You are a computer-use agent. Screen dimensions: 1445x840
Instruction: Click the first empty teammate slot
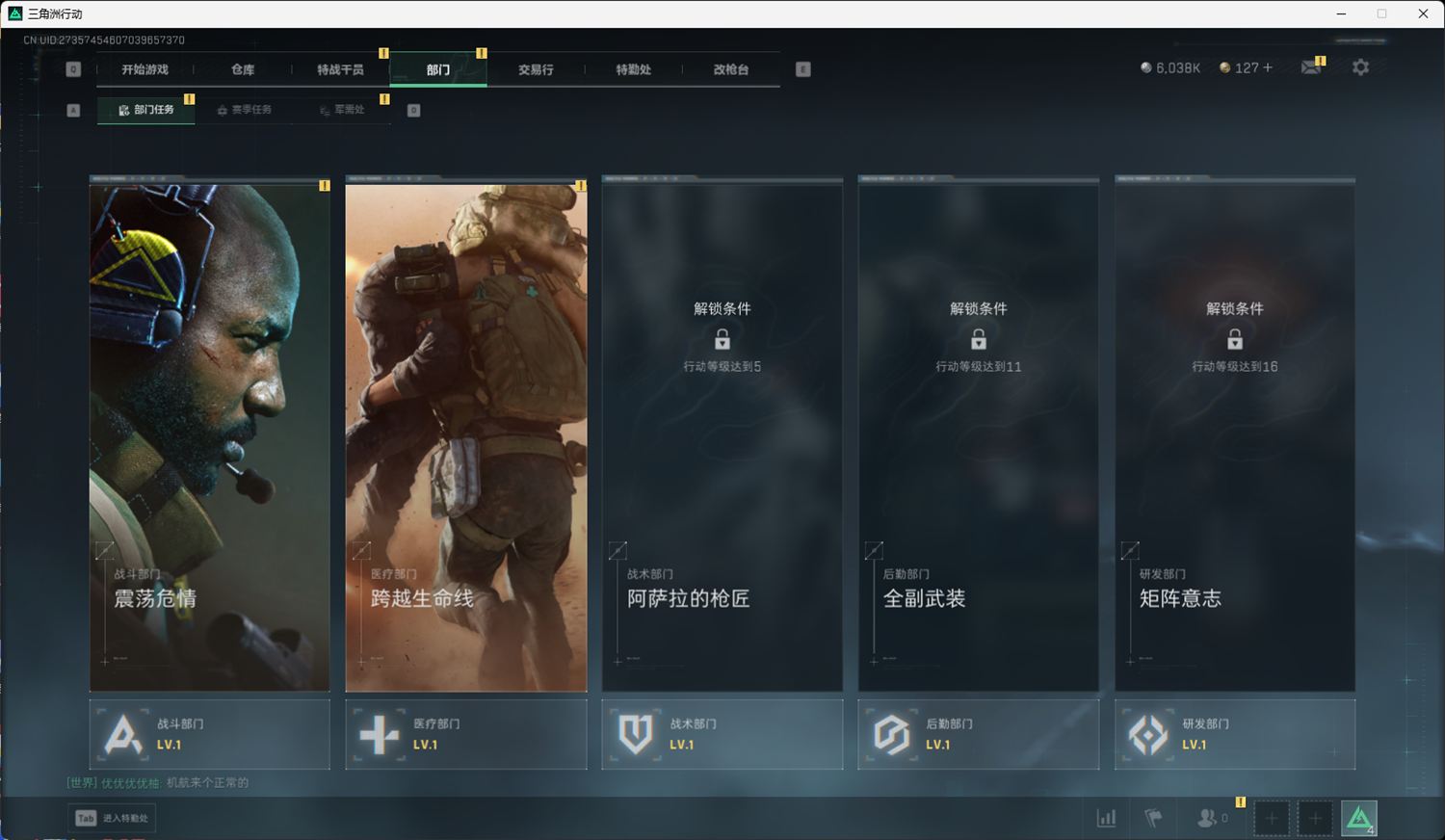1271,818
